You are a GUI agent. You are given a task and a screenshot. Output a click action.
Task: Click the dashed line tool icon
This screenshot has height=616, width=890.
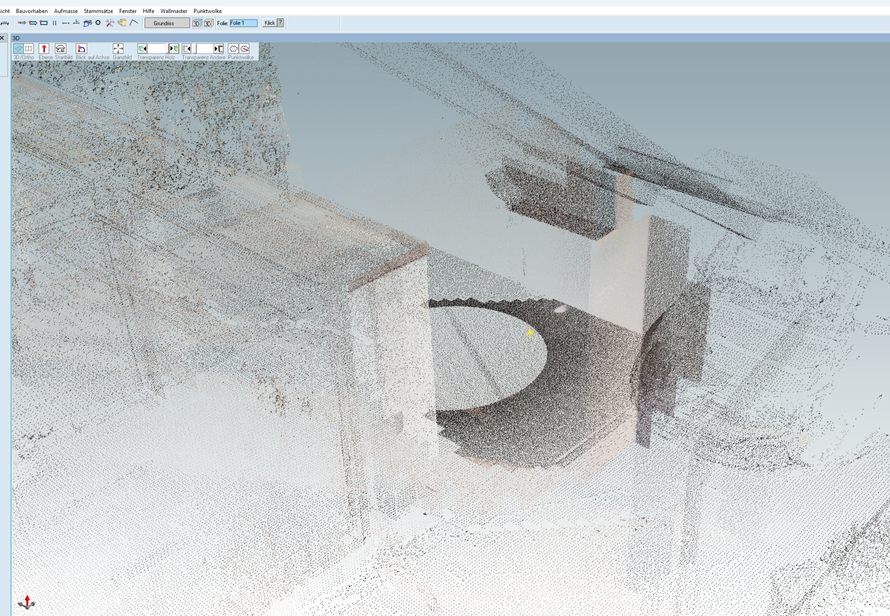pyautogui.click(x=66, y=23)
